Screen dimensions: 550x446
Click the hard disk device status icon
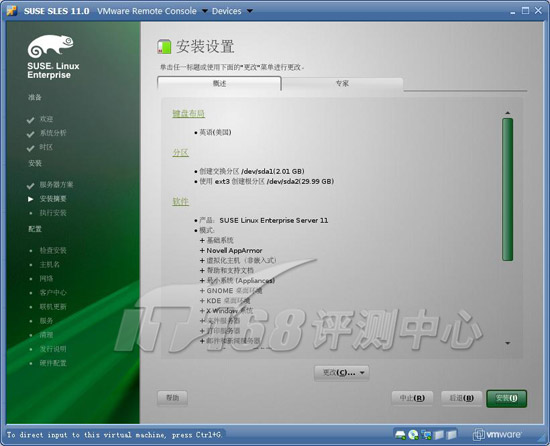(x=400, y=435)
